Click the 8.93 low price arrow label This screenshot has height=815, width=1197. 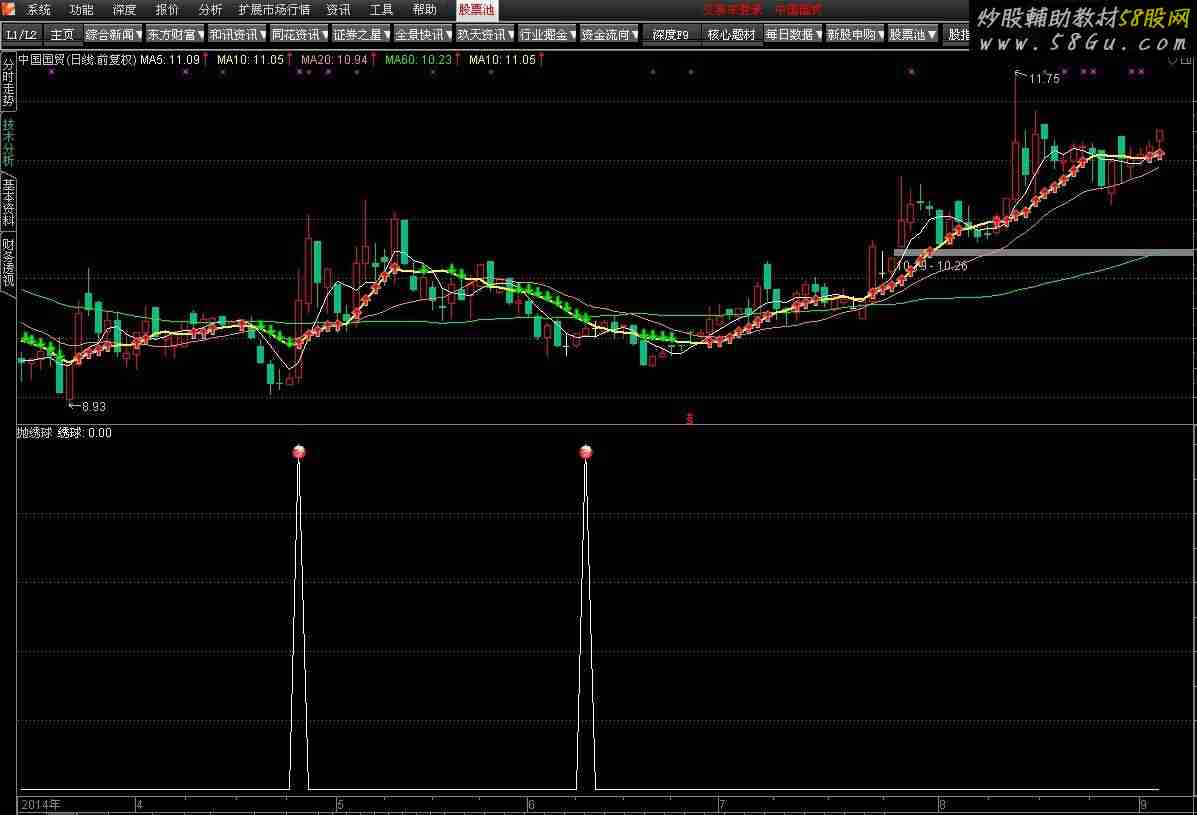tap(88, 407)
